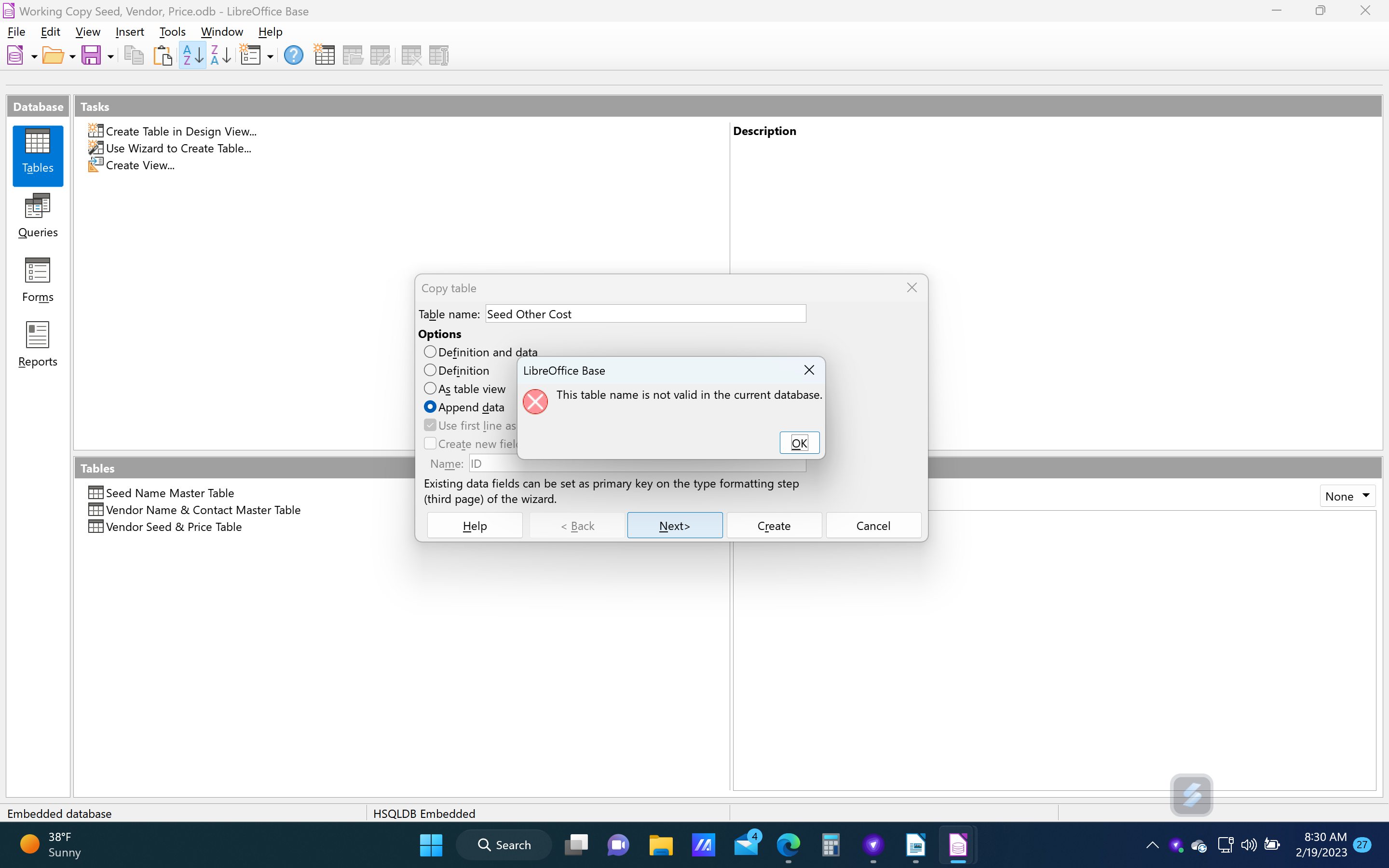Open the View menu

(88, 31)
